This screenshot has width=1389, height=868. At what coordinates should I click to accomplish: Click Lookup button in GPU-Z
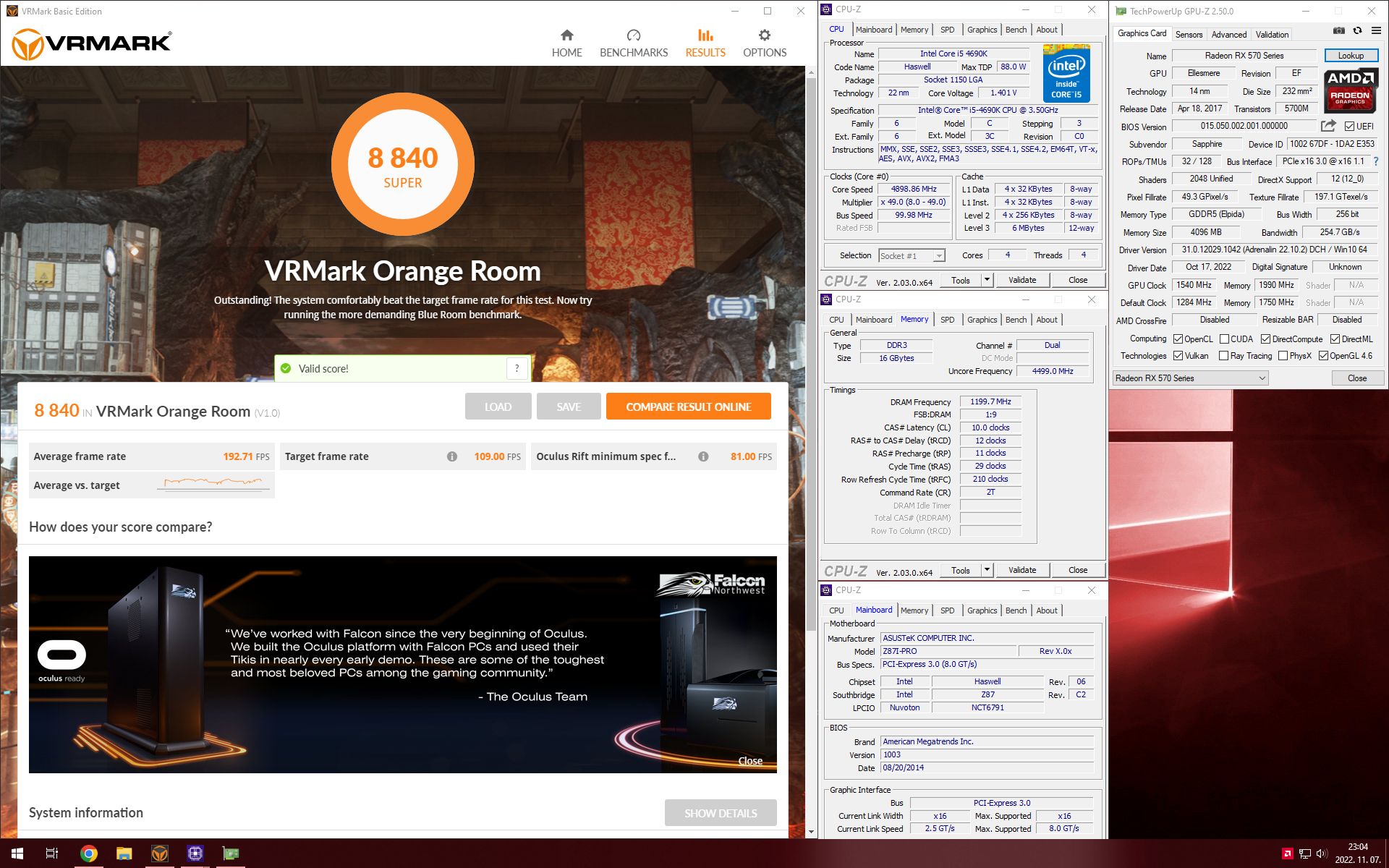click(x=1351, y=56)
